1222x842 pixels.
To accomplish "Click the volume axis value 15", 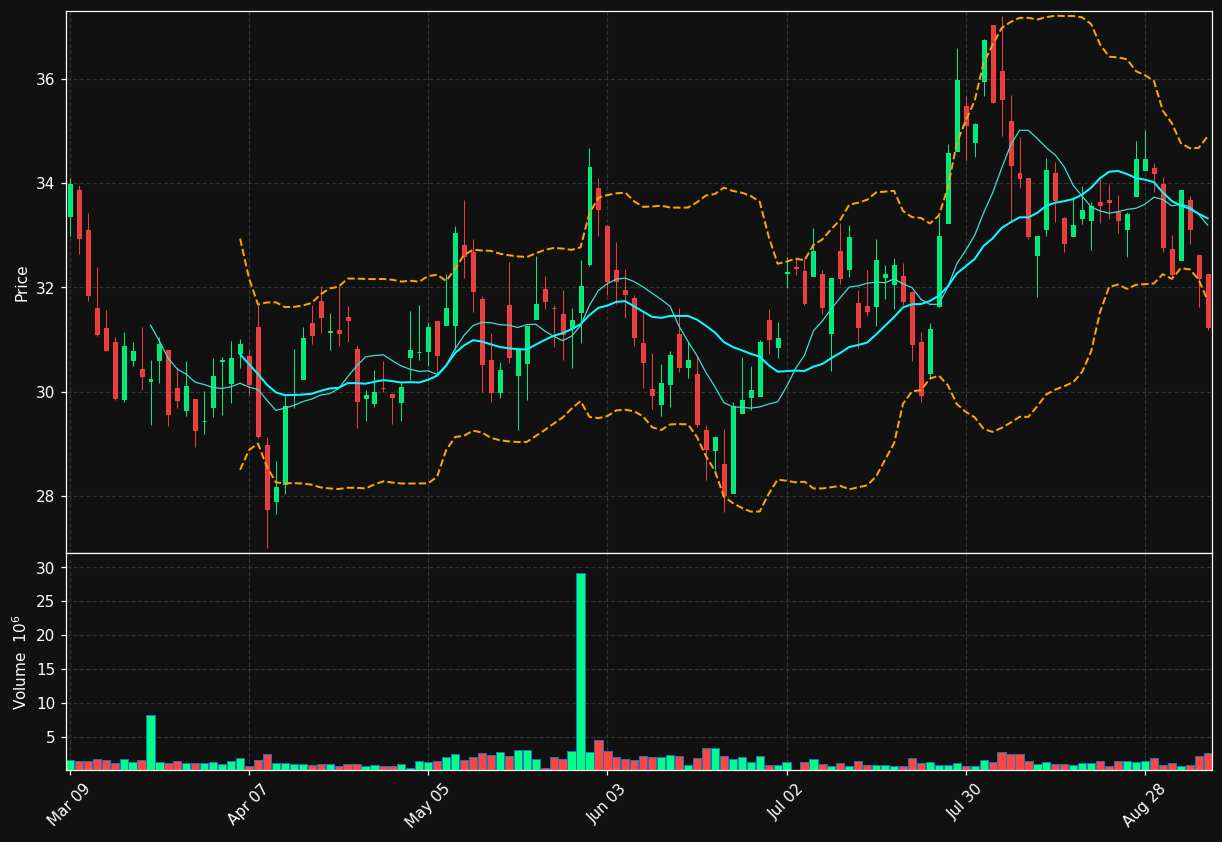I will (48, 670).
